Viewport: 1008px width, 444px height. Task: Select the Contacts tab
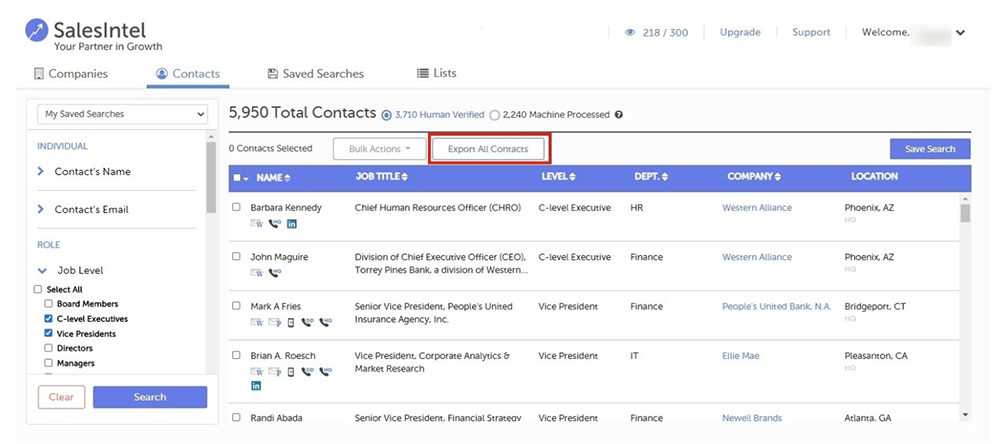click(188, 74)
